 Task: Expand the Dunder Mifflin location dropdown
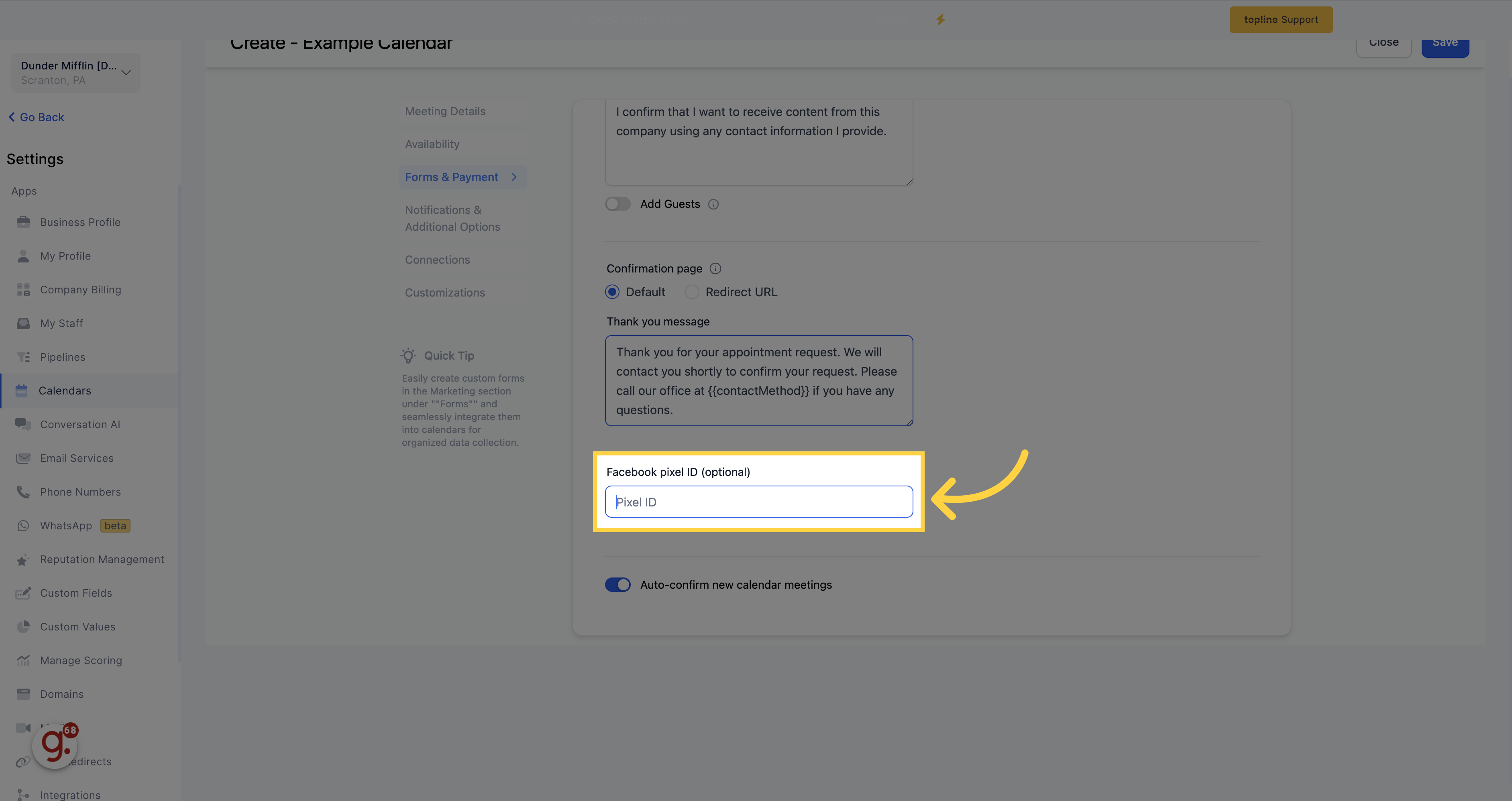point(76,73)
